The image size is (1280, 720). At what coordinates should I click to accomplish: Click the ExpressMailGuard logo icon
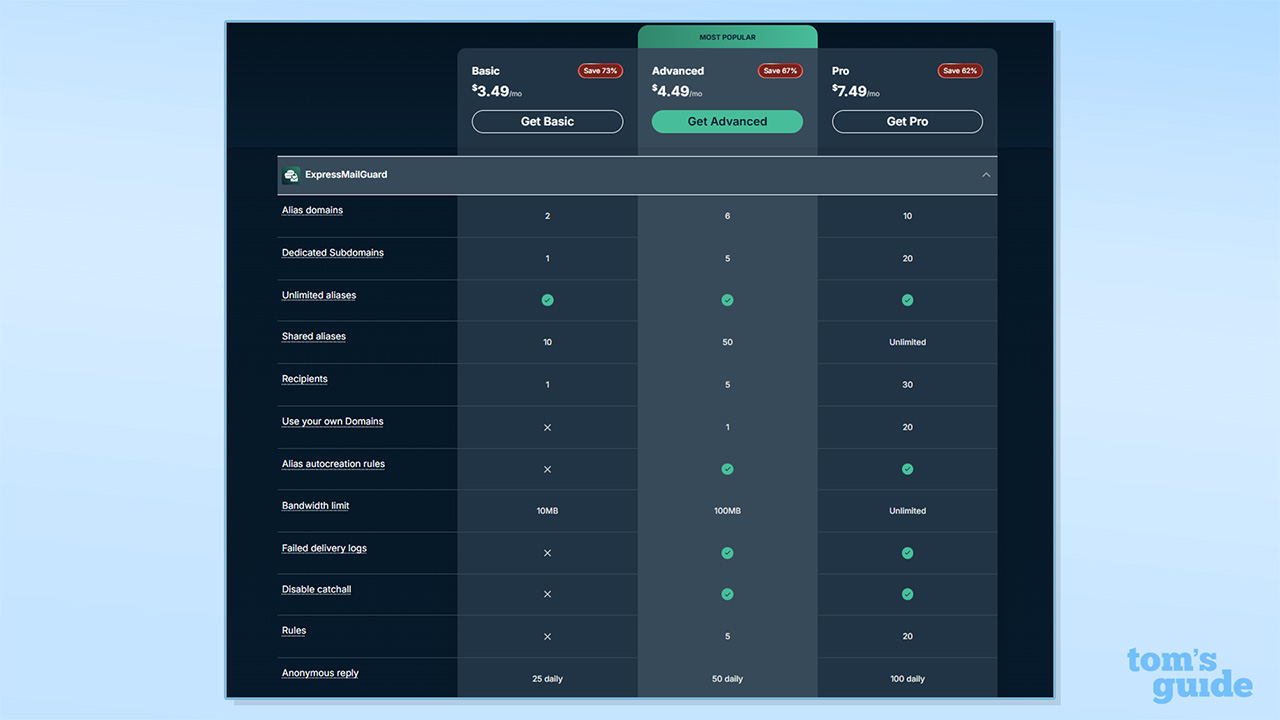coord(290,174)
